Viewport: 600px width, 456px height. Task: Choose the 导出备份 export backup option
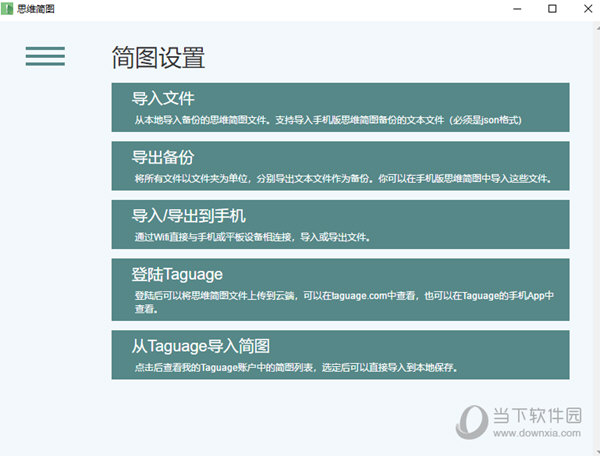pos(340,166)
